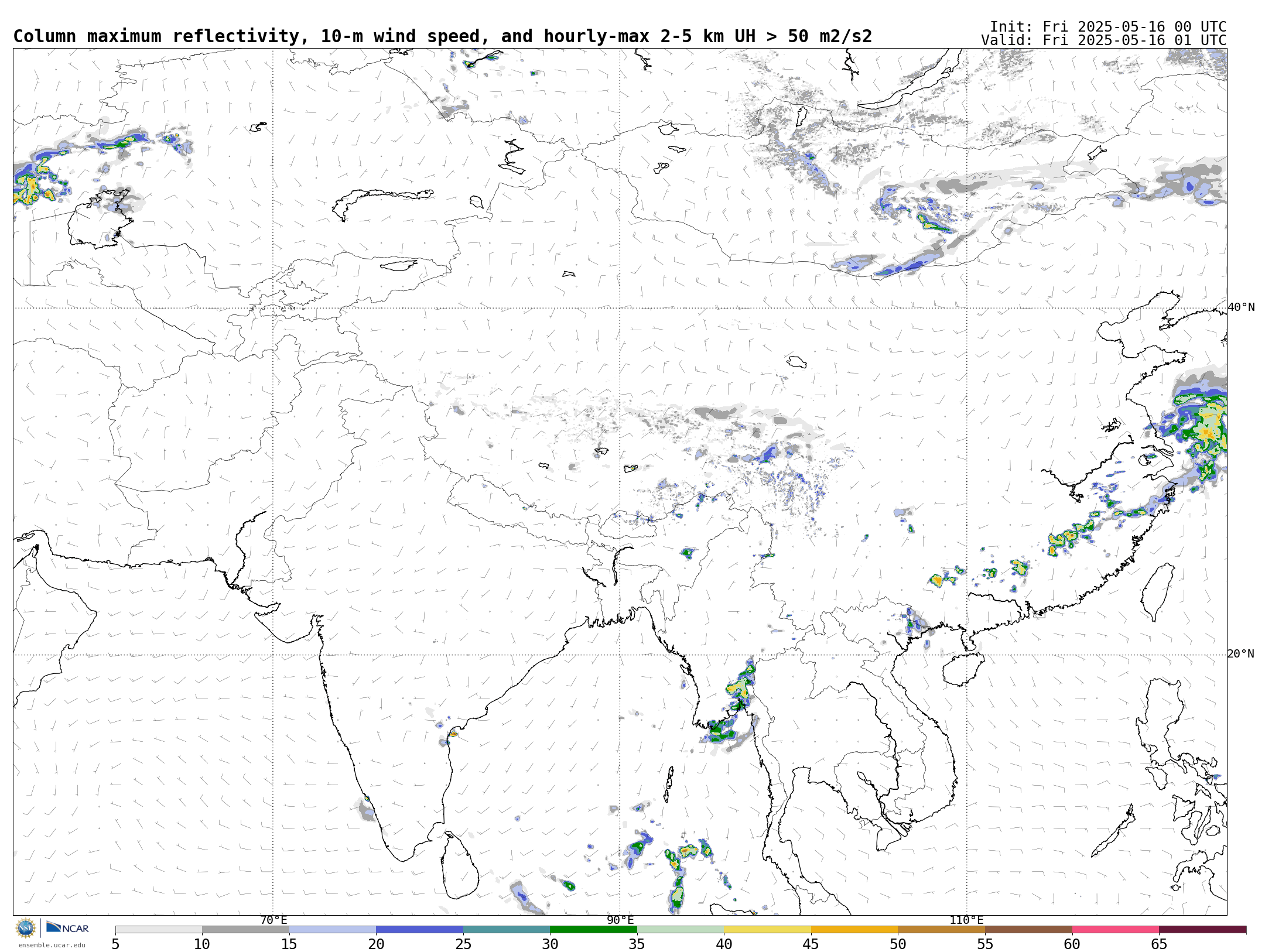Click the island of Sri Lanka
This screenshot has height=952, width=1265.
[460, 867]
